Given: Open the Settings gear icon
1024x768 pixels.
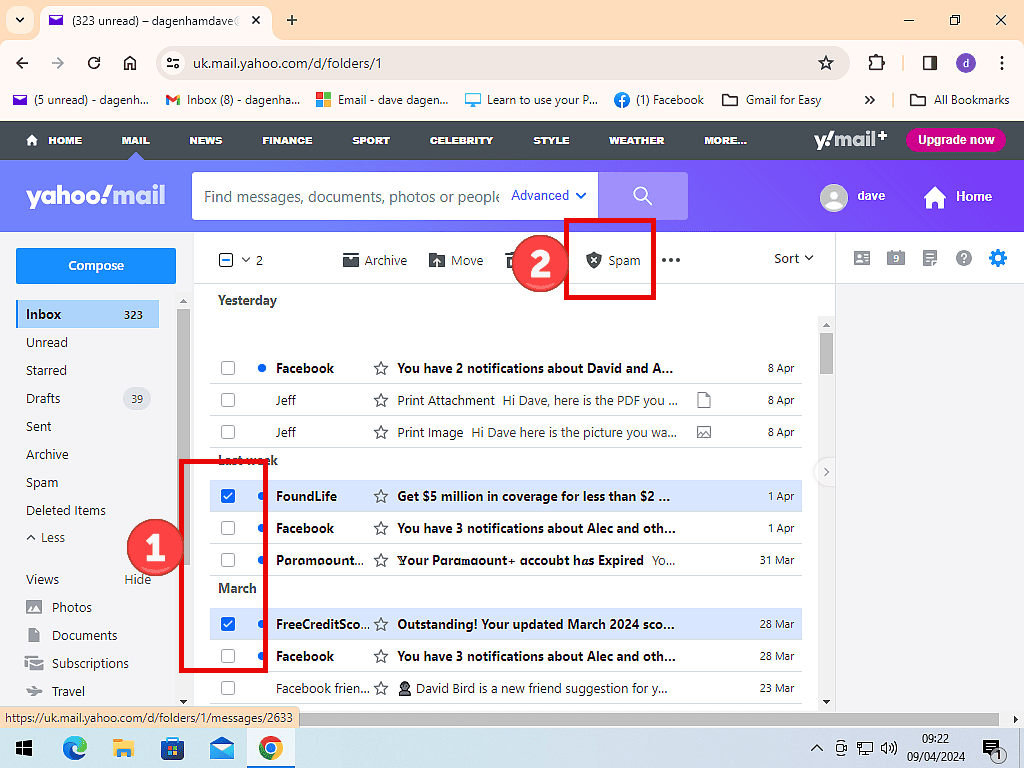Looking at the screenshot, I should point(997,258).
